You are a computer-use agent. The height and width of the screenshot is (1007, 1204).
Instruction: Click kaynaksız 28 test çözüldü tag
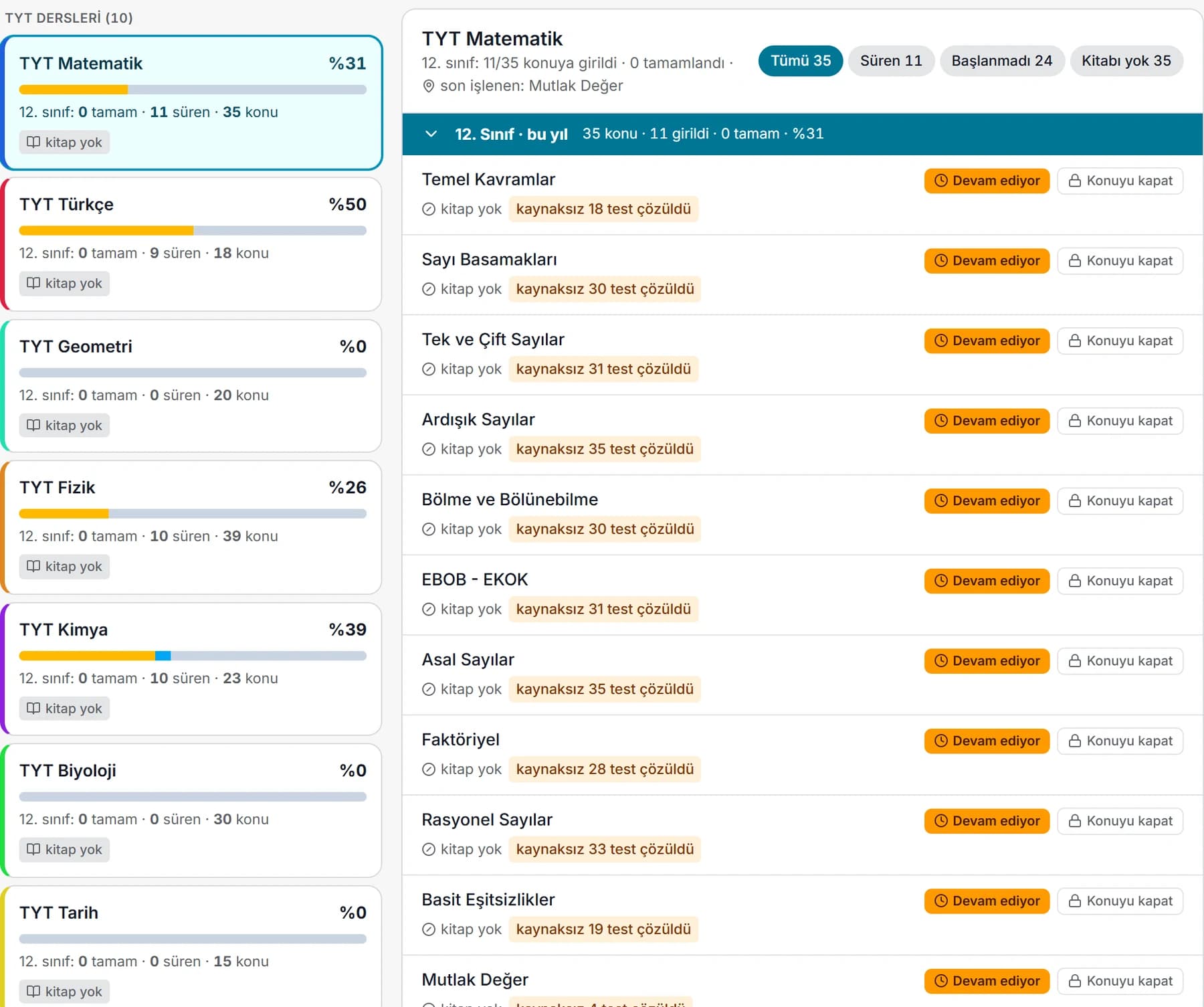tap(605, 769)
